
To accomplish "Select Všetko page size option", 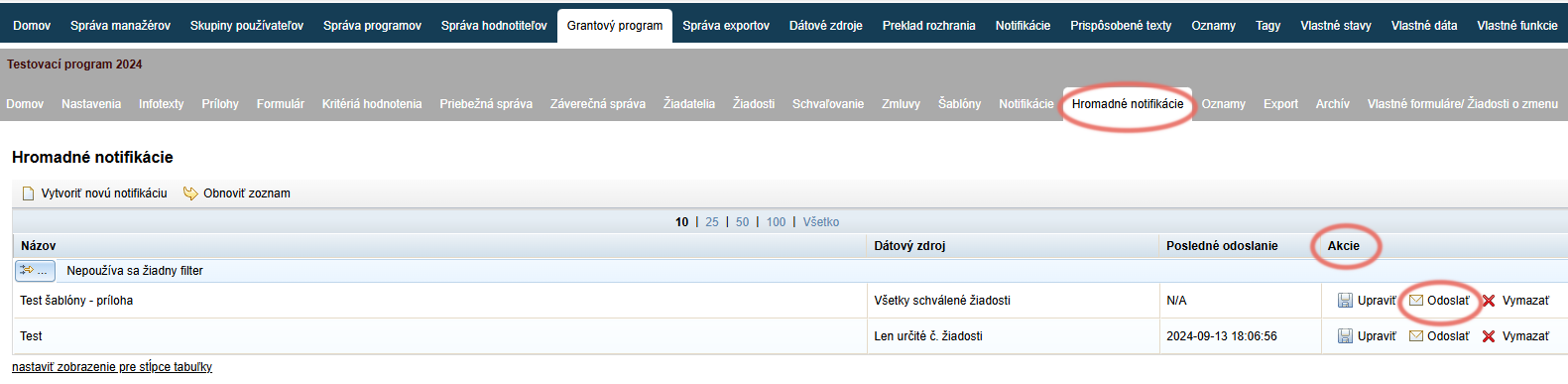I will tap(821, 222).
